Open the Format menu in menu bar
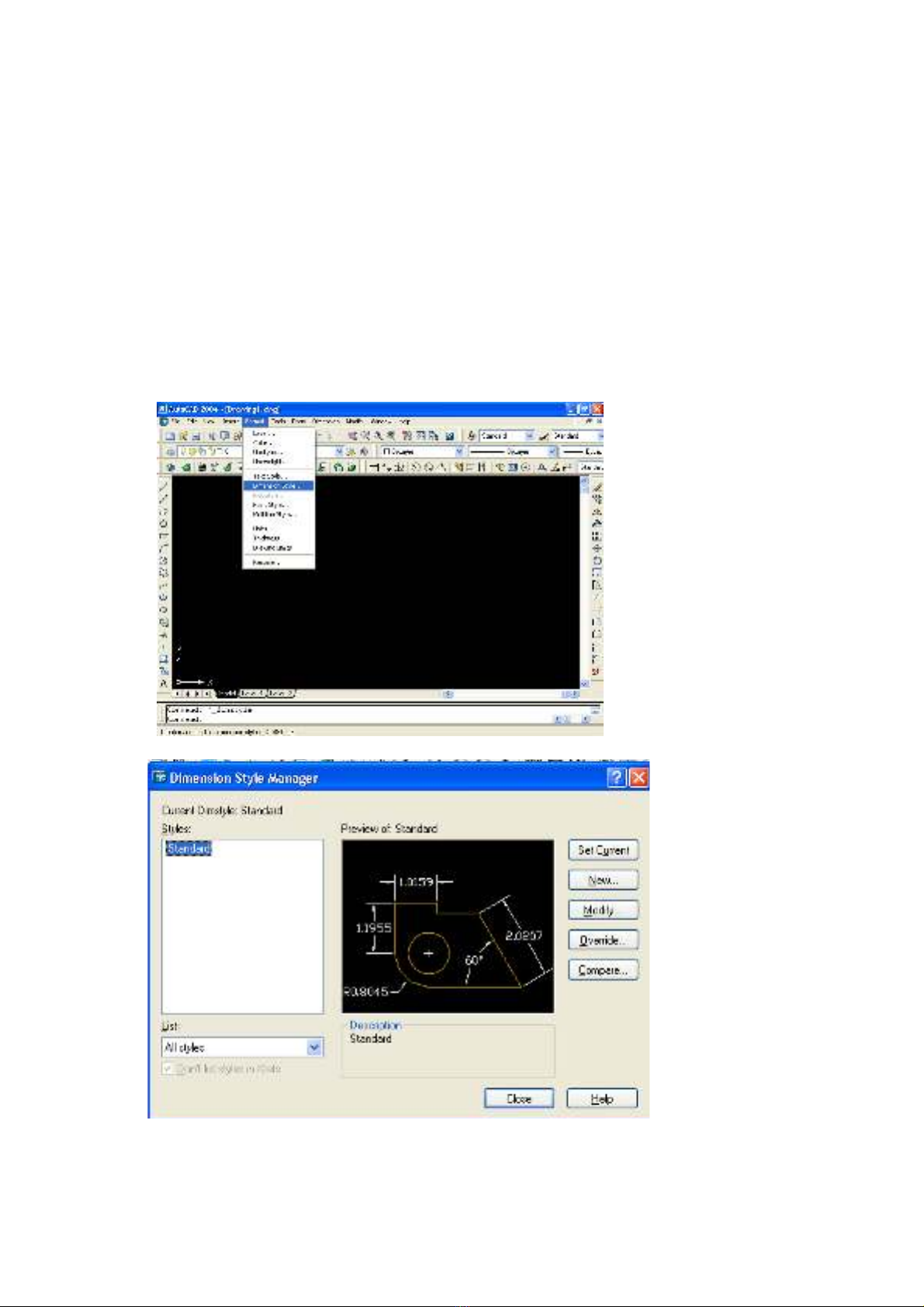 [254, 421]
